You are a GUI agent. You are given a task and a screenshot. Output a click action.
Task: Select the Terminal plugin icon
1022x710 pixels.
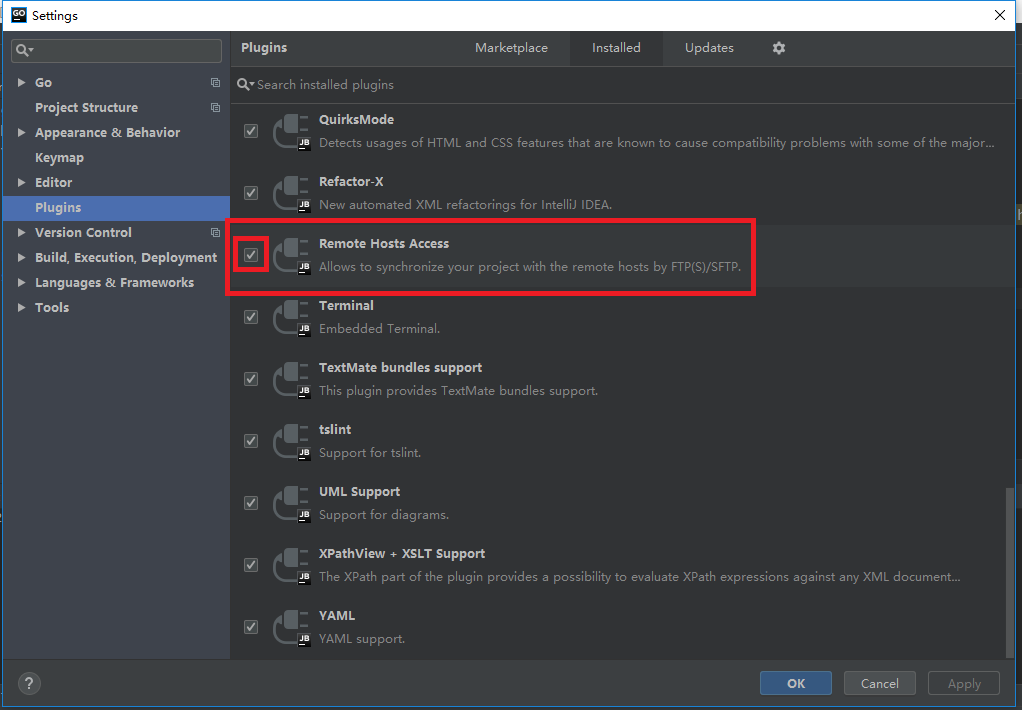(x=292, y=316)
